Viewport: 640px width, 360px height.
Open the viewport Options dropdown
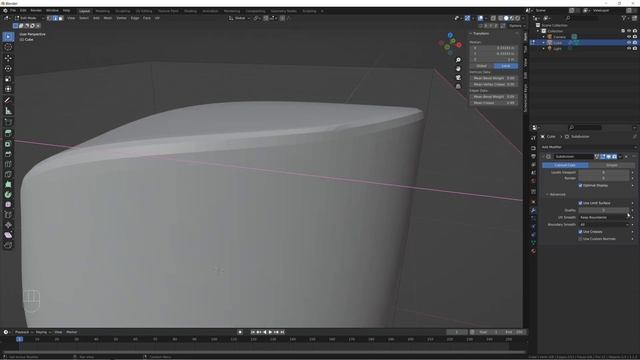516,26
